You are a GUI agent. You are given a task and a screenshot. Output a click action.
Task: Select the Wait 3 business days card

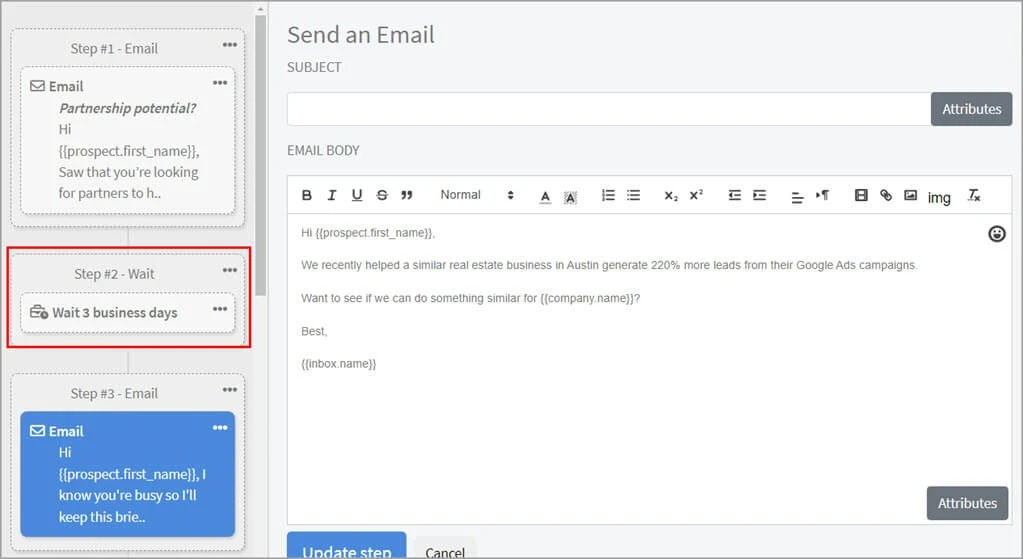[x=127, y=313]
